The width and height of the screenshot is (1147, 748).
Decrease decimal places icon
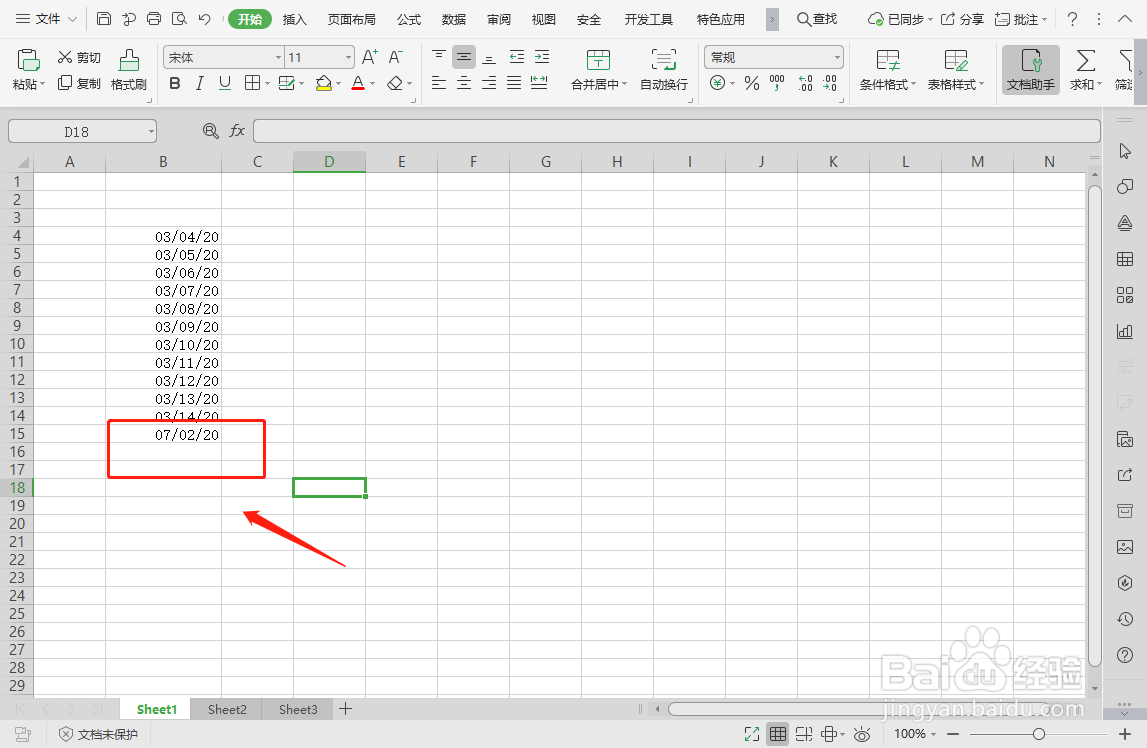[x=830, y=83]
